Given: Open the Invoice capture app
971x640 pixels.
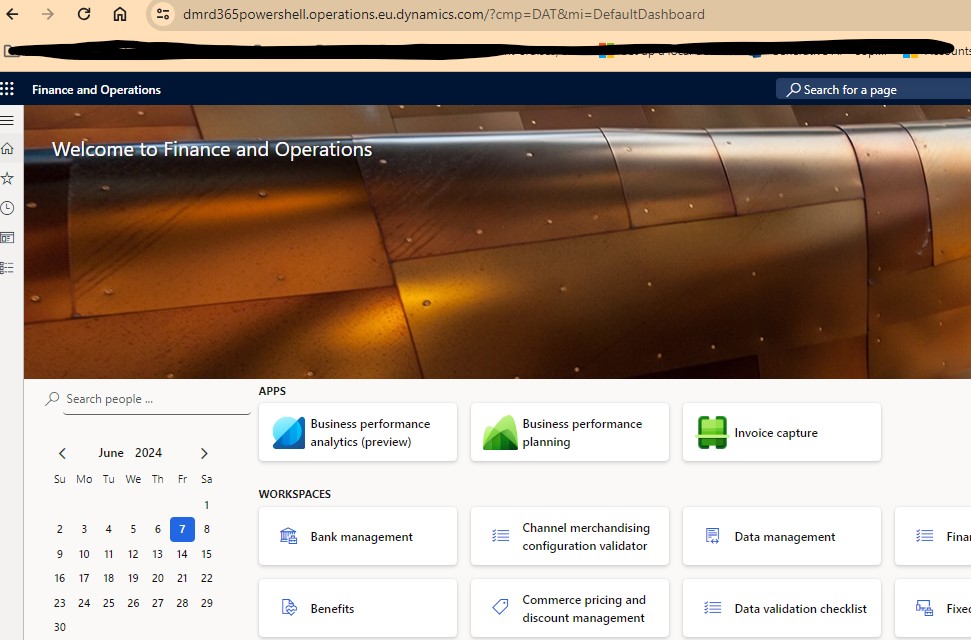Looking at the screenshot, I should (x=782, y=432).
